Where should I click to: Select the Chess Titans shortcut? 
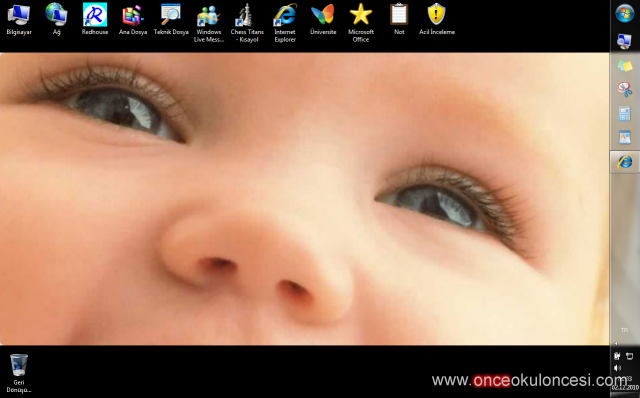(x=247, y=23)
